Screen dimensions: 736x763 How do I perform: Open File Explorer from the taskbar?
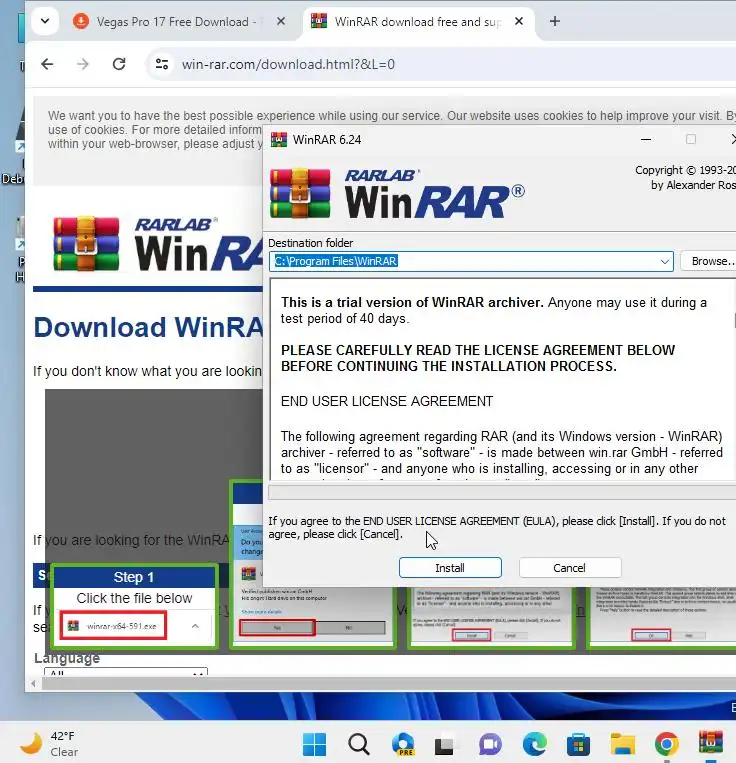pyautogui.click(x=623, y=745)
